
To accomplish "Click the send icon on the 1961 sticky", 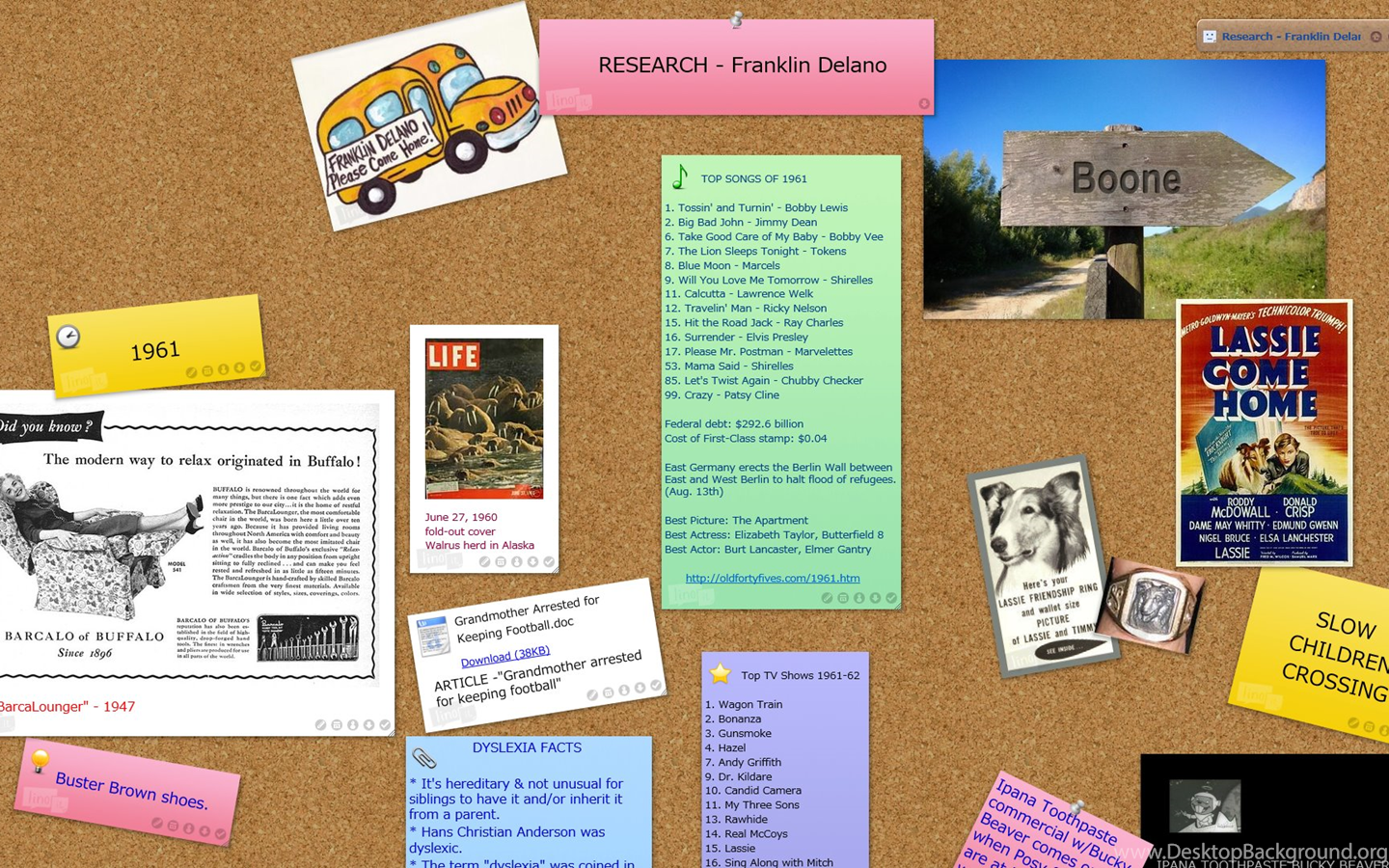I will tap(223, 369).
